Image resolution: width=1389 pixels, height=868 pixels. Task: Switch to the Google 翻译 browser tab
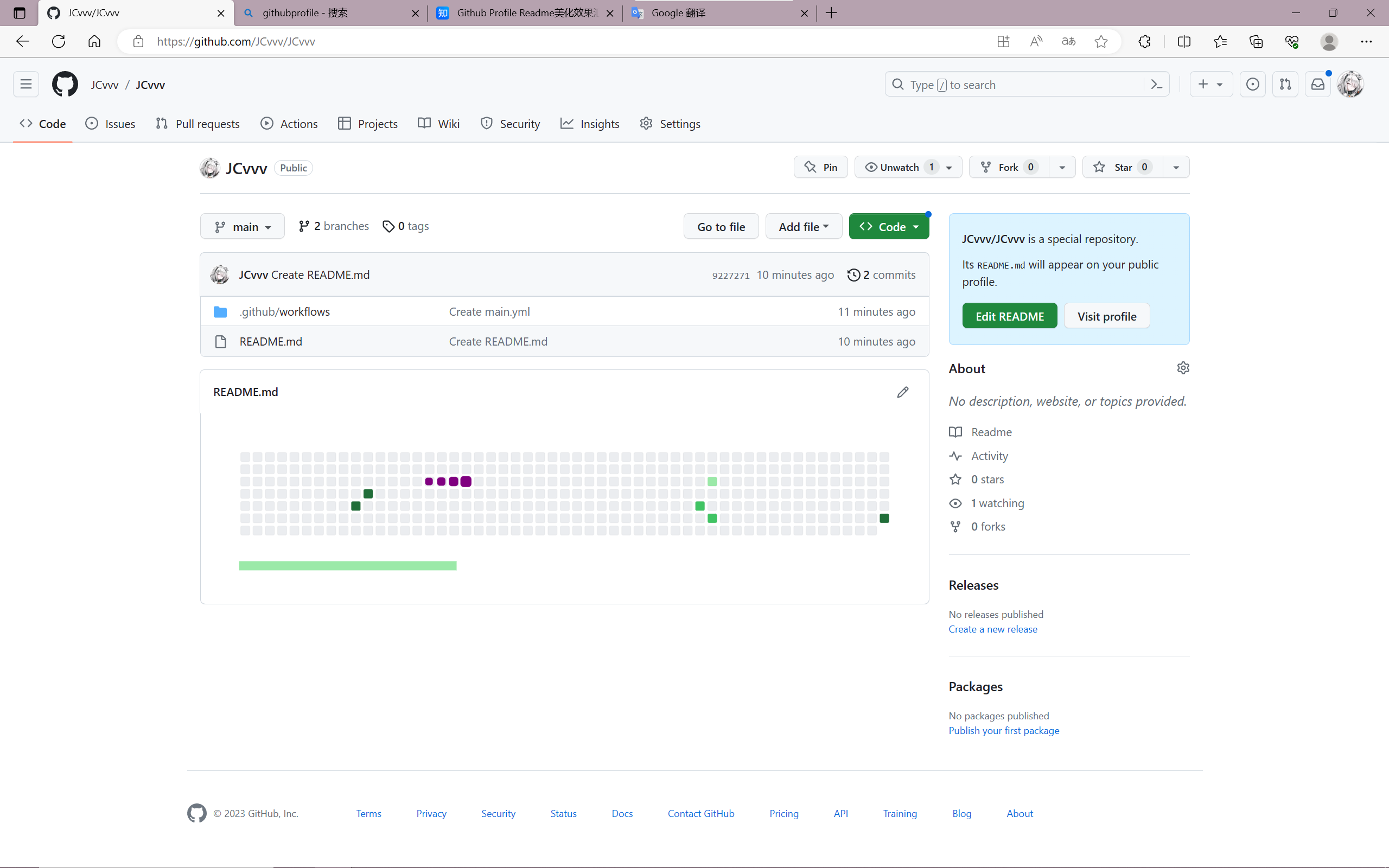[719, 12]
